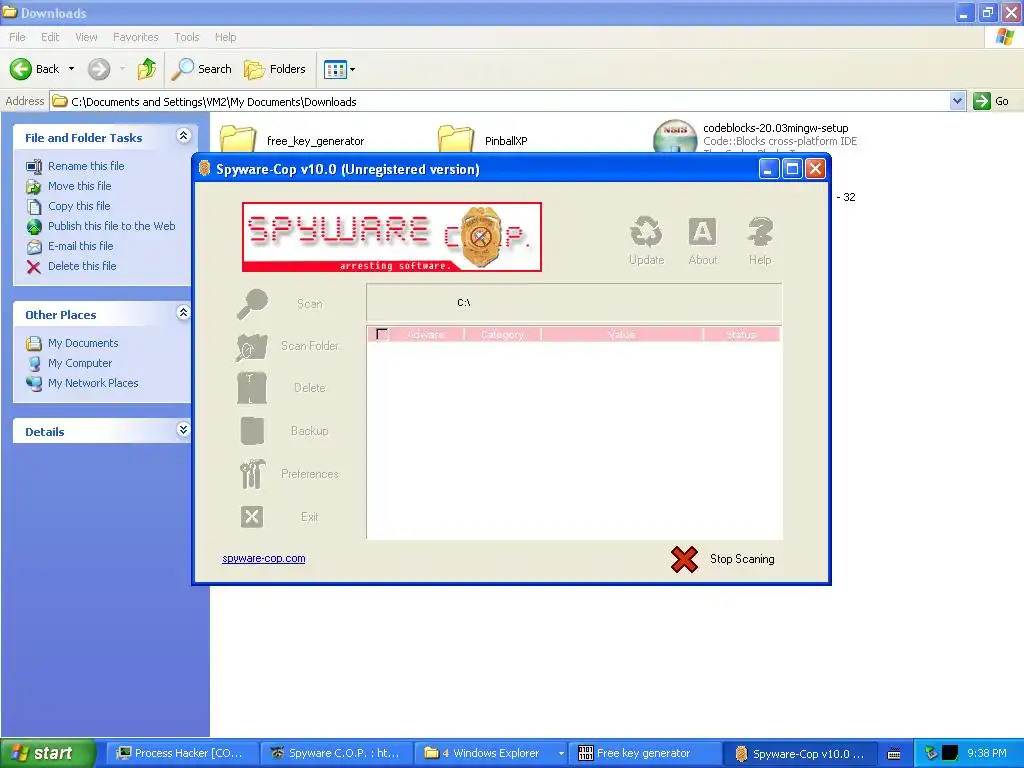Go to My Network Places link

tap(93, 383)
